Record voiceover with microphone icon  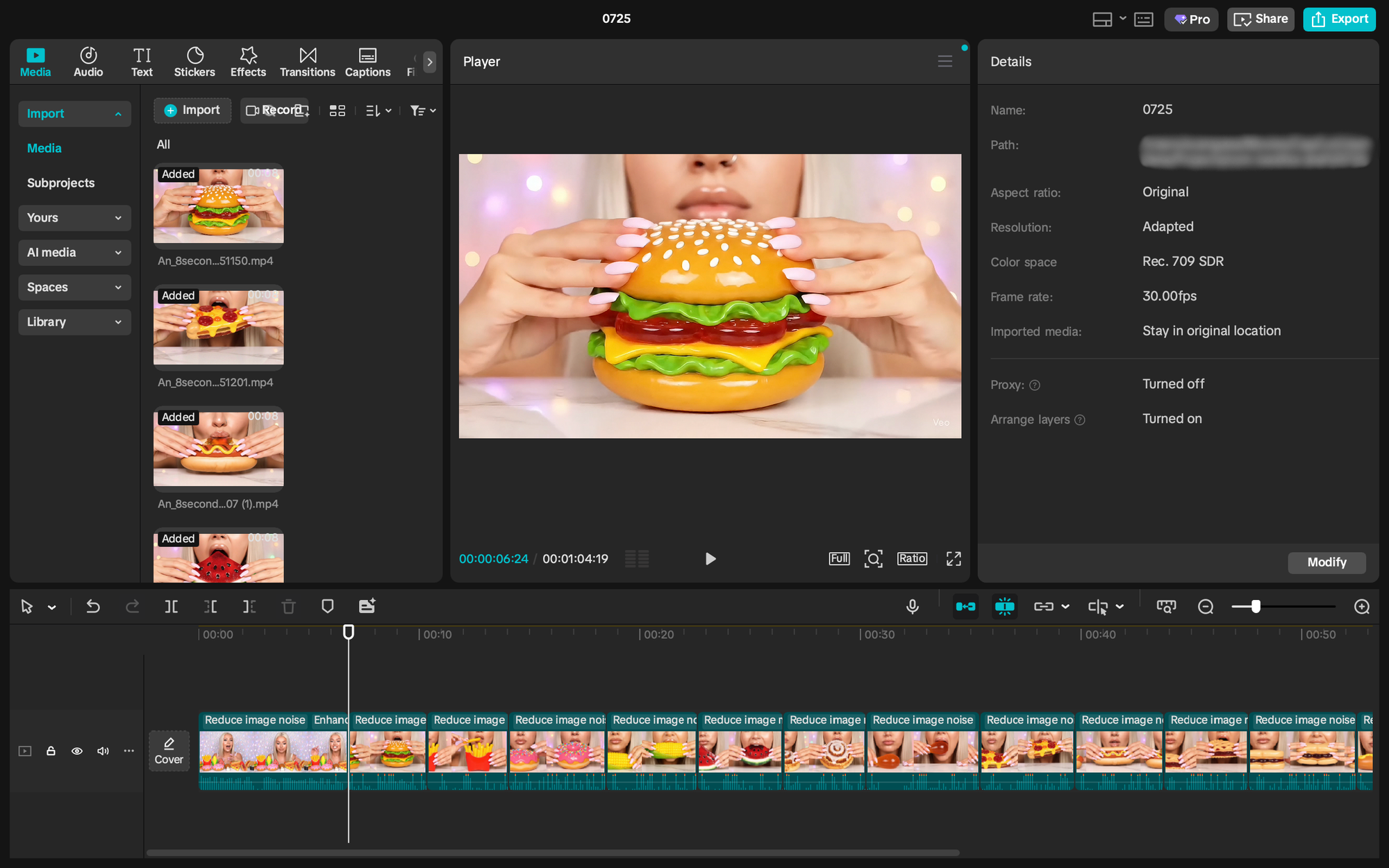click(x=913, y=607)
